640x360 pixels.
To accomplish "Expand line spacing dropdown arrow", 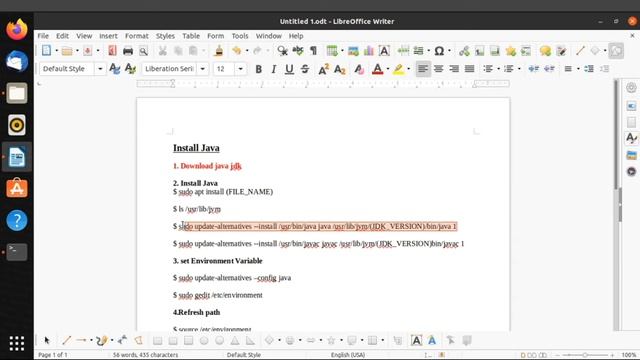I will click(x=578, y=69).
